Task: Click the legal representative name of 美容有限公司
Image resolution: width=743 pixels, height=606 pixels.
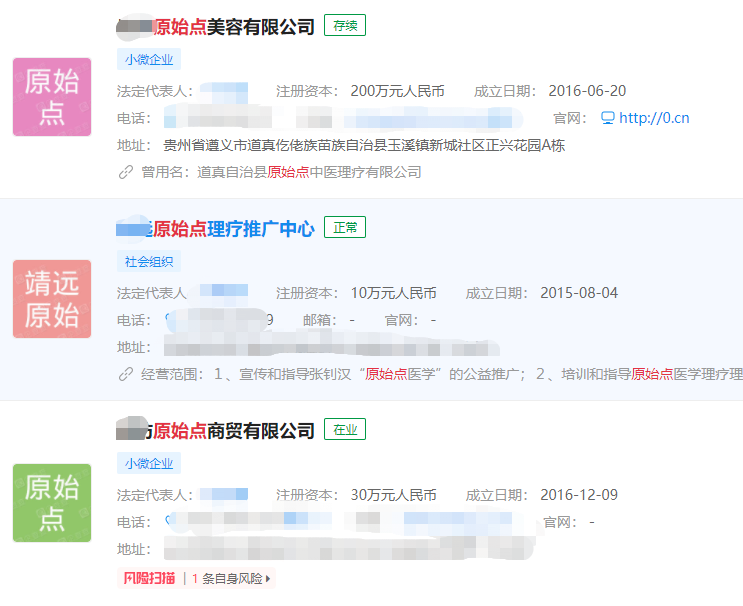Action: pyautogui.click(x=224, y=91)
